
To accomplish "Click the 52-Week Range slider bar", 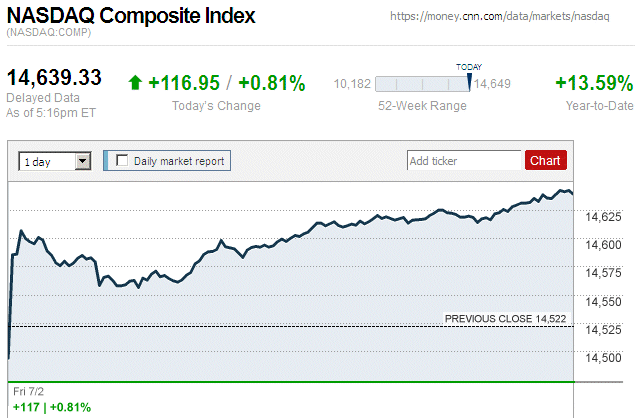I will tap(422, 84).
